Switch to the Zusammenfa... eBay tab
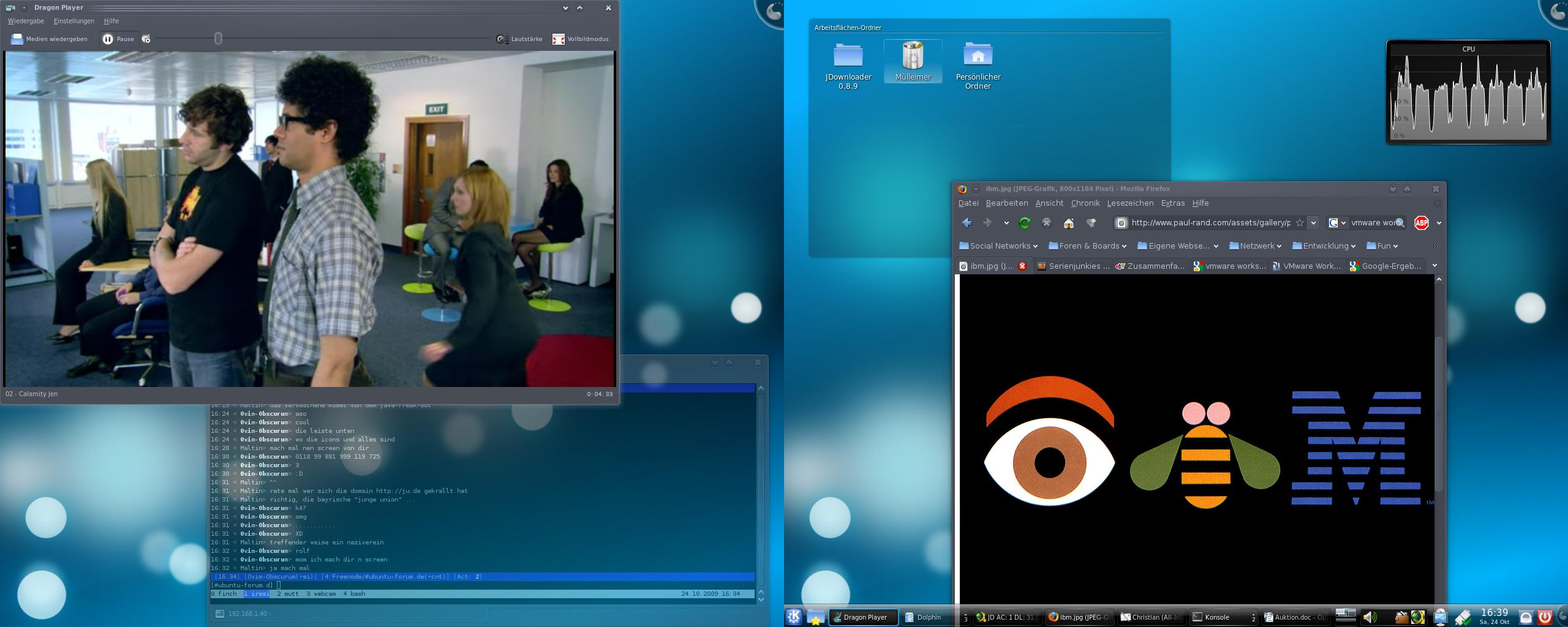 1150,266
